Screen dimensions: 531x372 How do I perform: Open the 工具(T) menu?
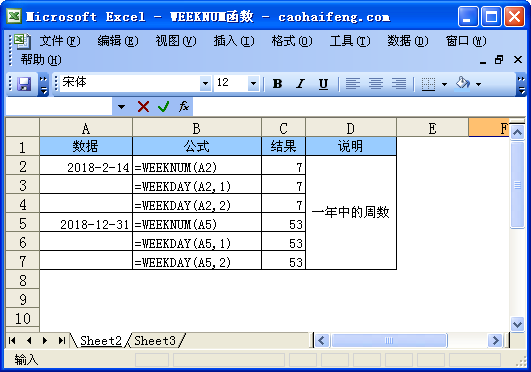tap(350, 41)
